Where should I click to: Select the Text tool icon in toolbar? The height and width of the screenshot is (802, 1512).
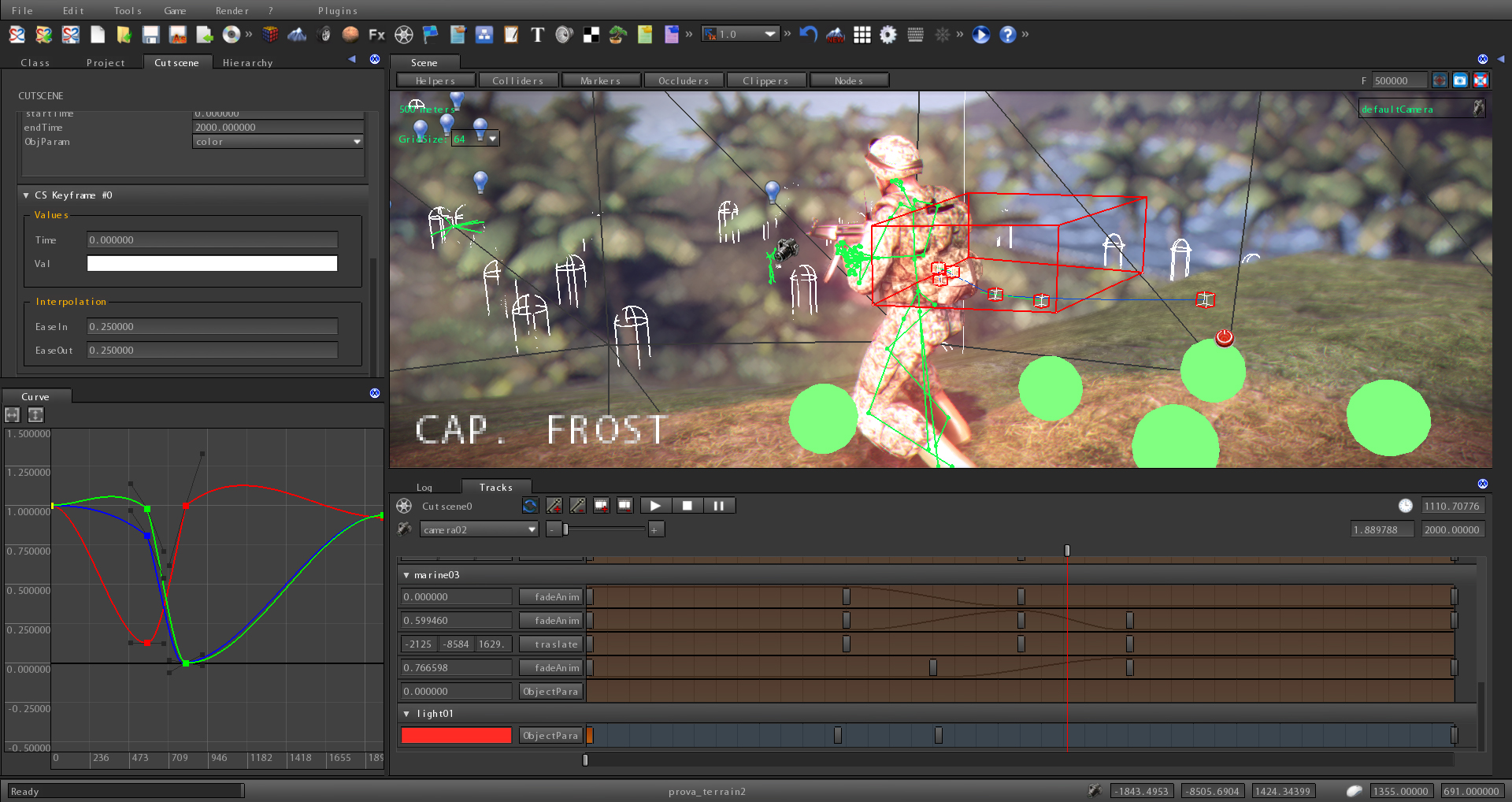pyautogui.click(x=538, y=35)
